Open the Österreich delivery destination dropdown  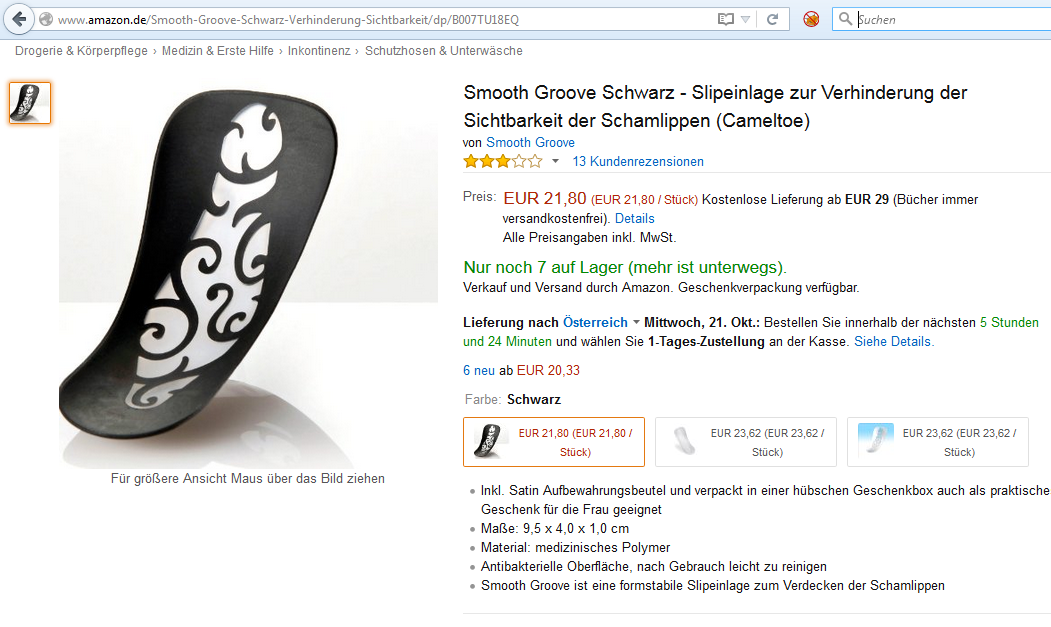tap(601, 323)
